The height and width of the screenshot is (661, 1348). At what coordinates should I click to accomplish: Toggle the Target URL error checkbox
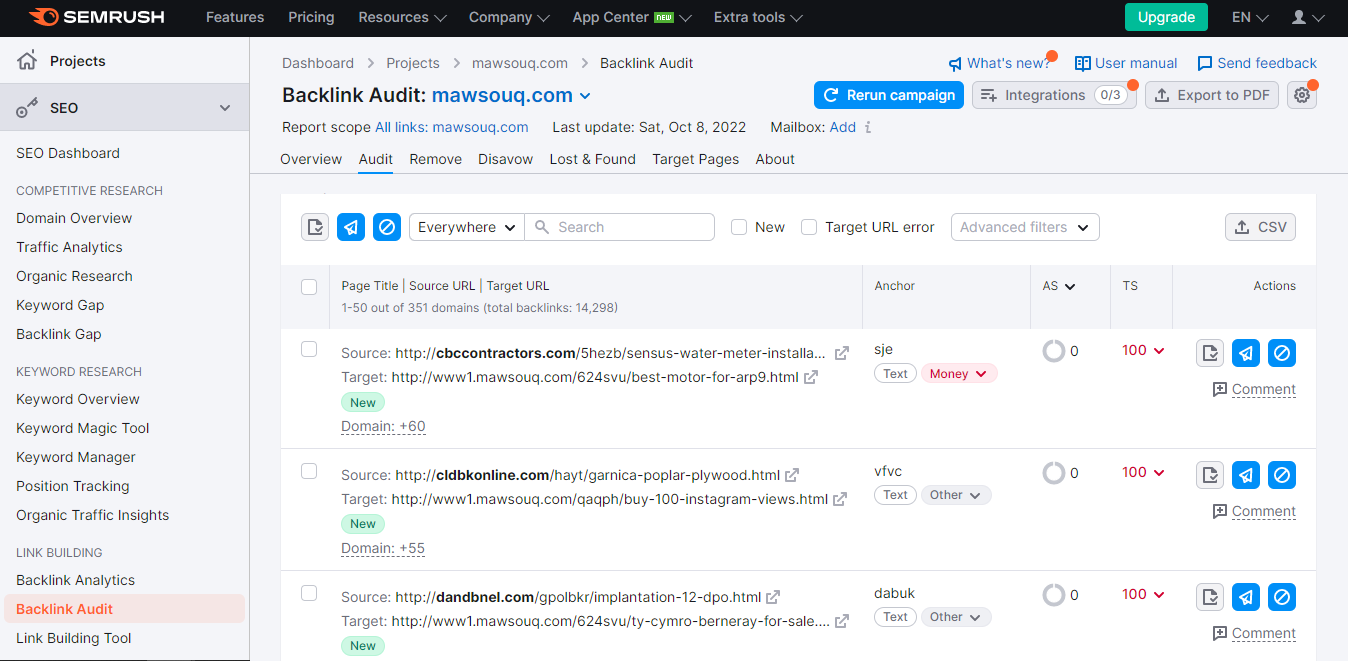tap(809, 227)
